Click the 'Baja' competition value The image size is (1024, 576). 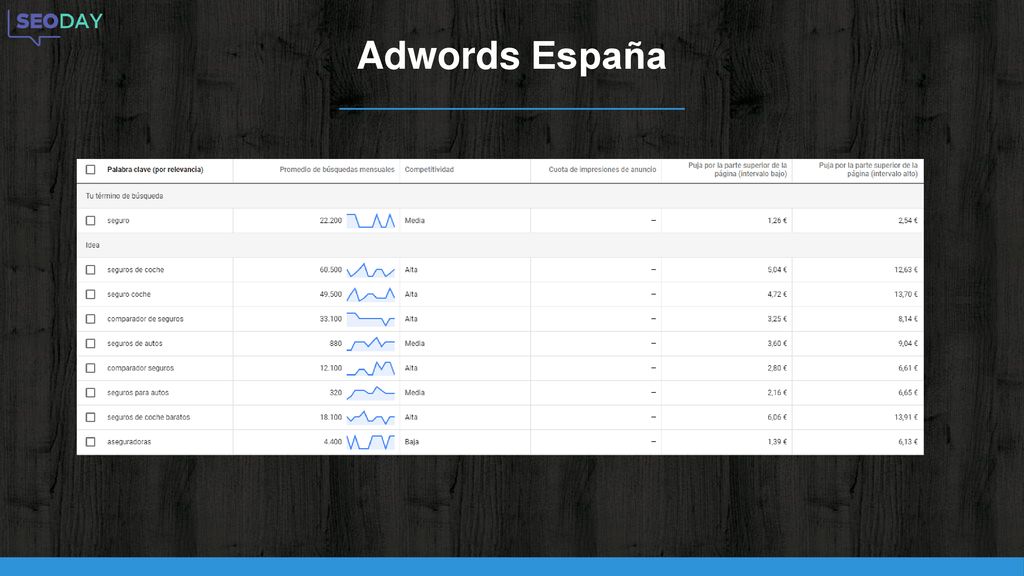[x=411, y=442]
